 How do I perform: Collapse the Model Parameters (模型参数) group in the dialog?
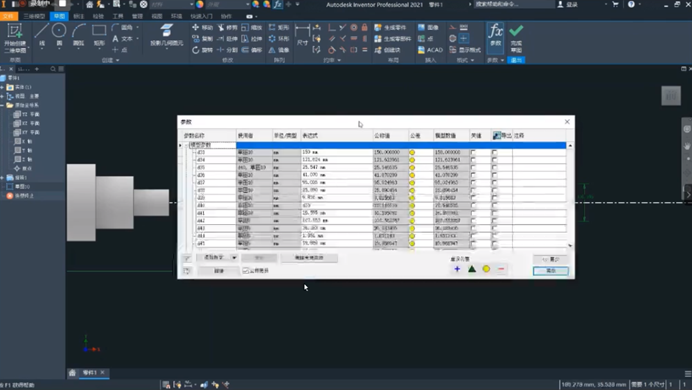click(x=187, y=145)
